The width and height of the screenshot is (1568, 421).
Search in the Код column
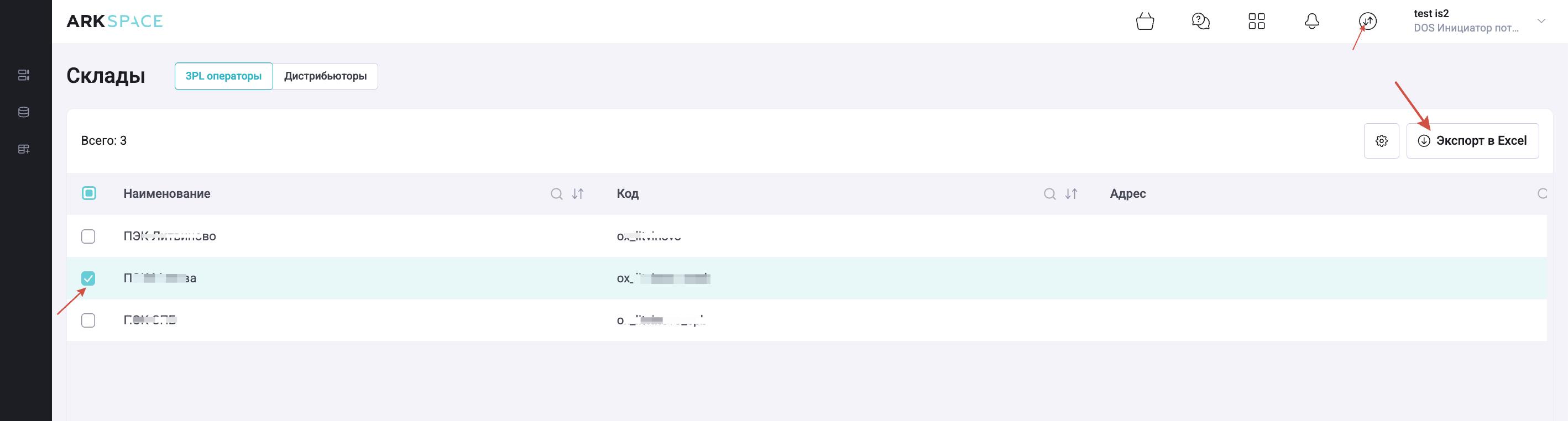click(1049, 194)
